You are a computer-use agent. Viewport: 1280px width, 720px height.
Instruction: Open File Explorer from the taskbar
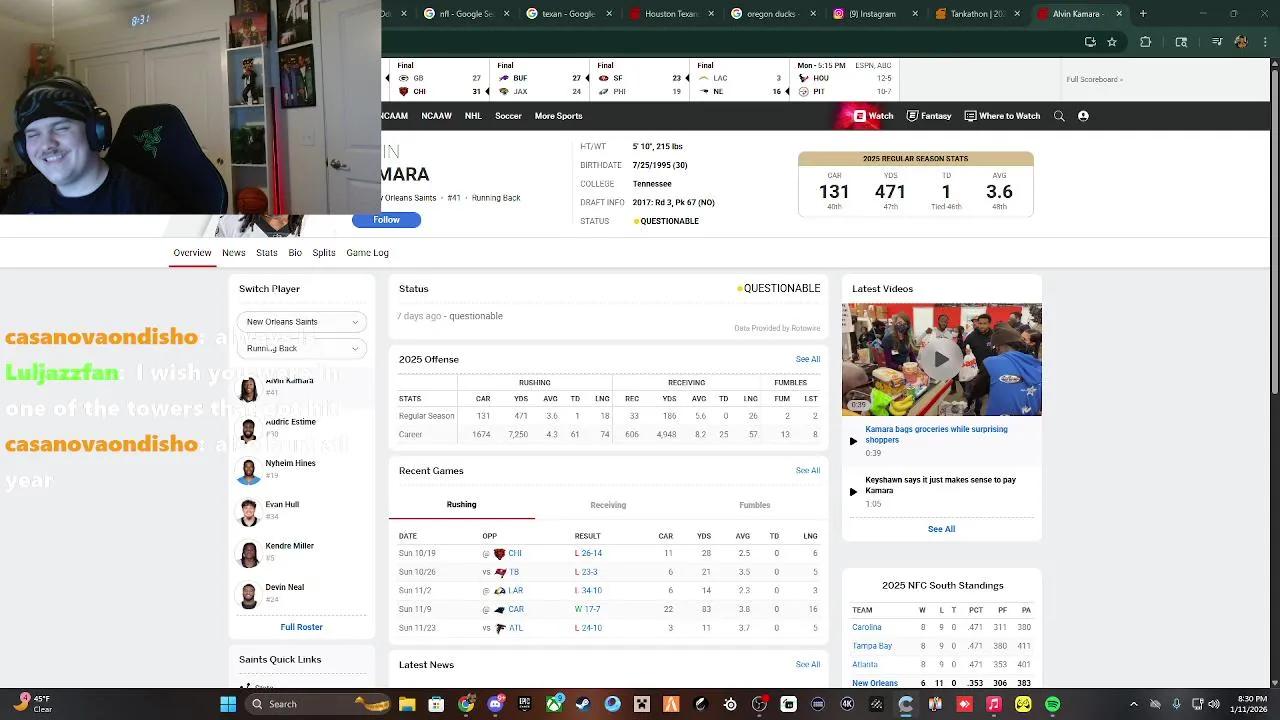pos(407,704)
